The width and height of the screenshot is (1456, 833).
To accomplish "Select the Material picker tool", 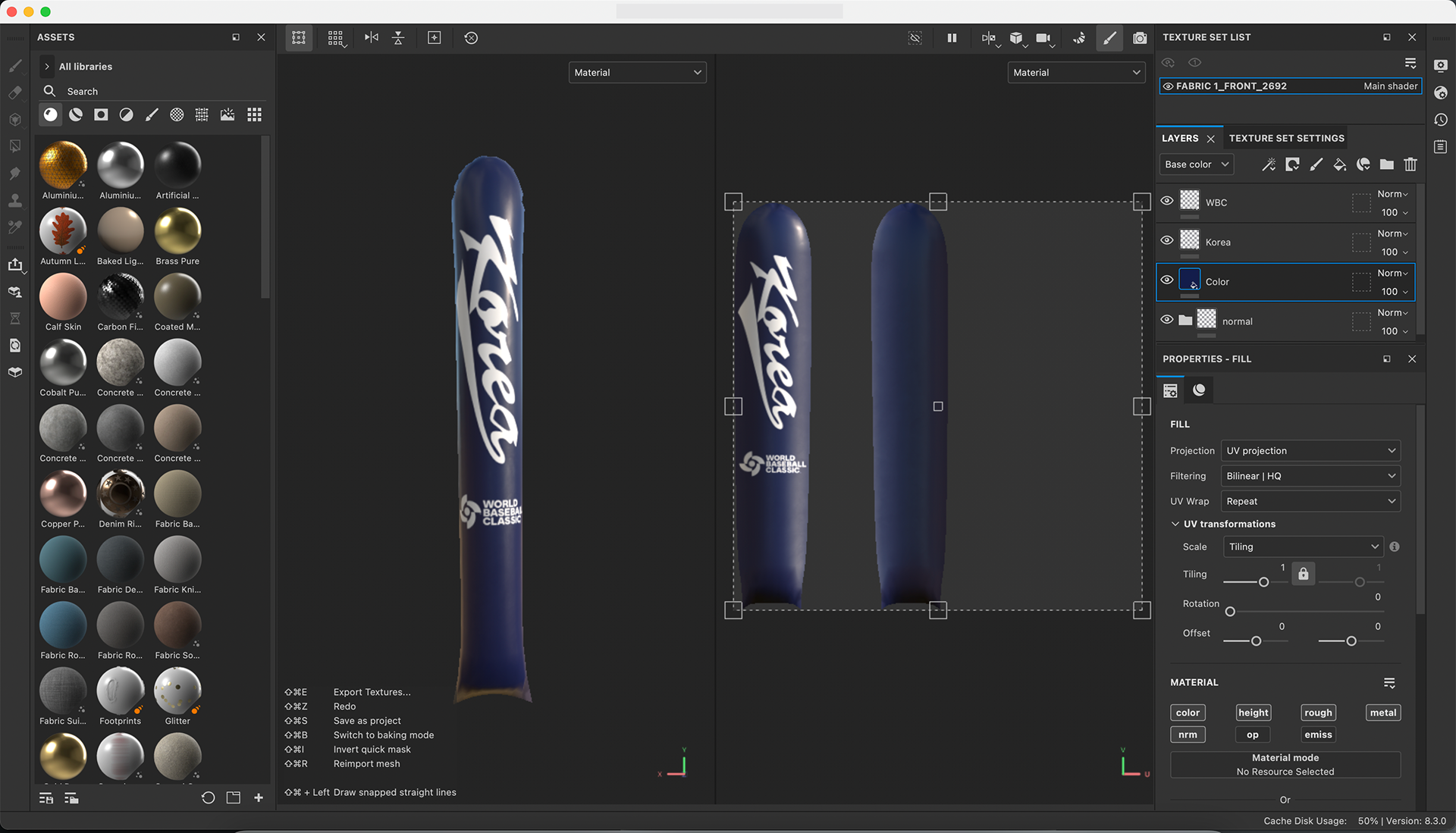I will [x=15, y=227].
